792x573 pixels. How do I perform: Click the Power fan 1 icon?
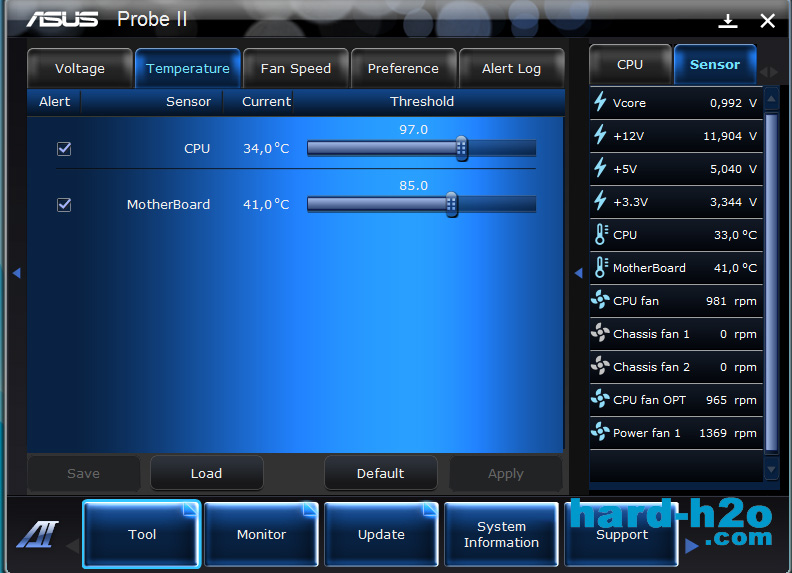tap(600, 432)
